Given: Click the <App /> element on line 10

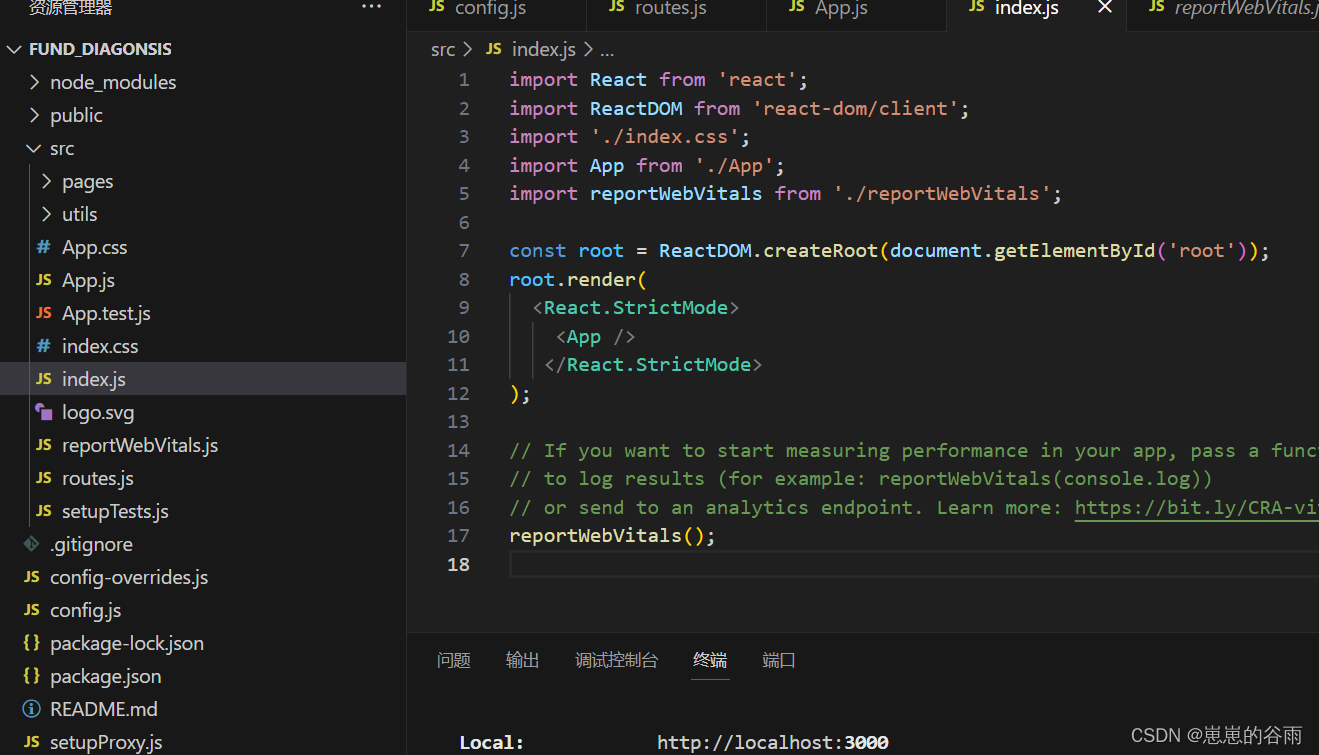Looking at the screenshot, I should [596, 336].
